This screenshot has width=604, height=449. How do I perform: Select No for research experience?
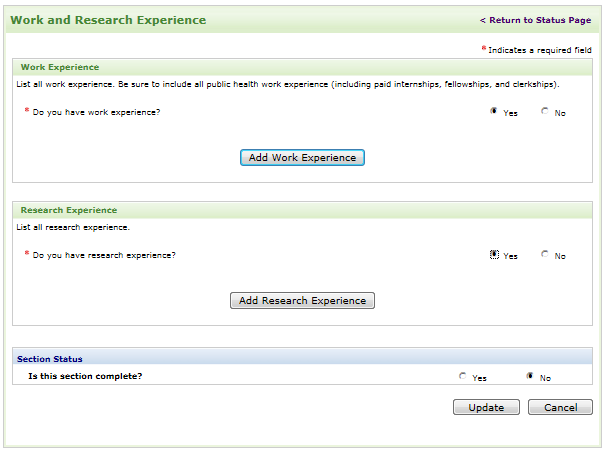[545, 254]
